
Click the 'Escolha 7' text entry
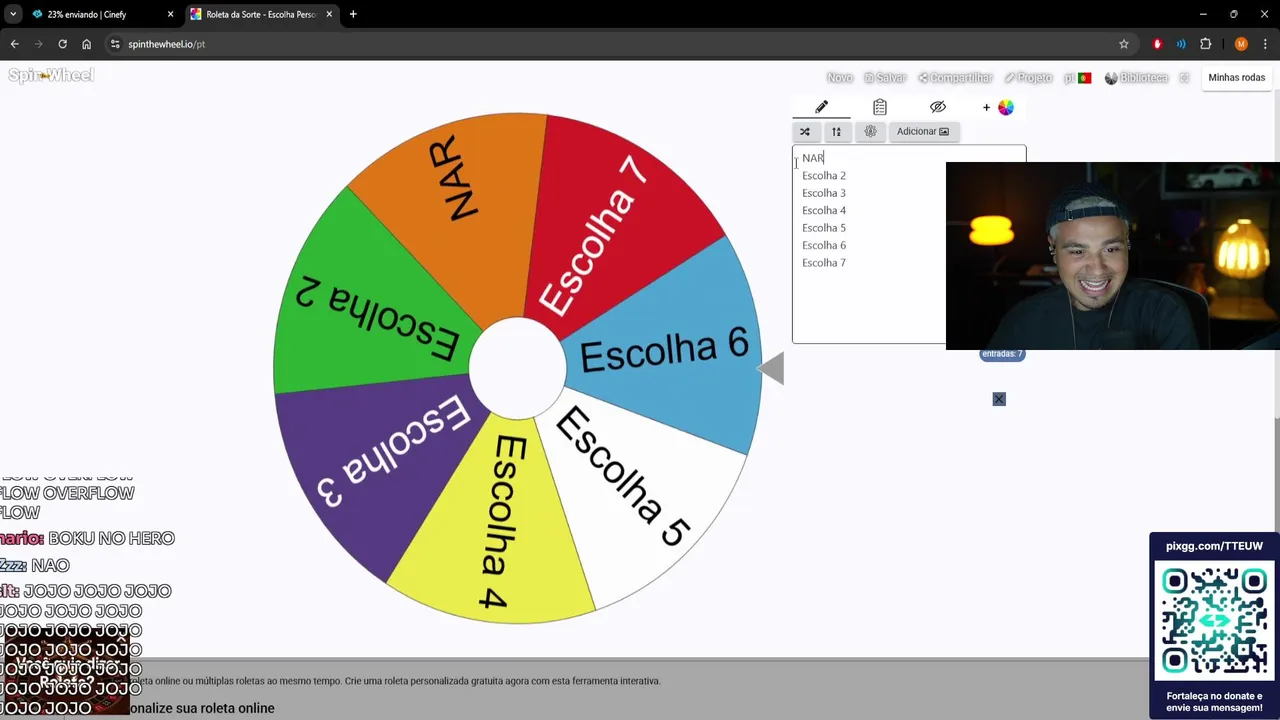824,263
